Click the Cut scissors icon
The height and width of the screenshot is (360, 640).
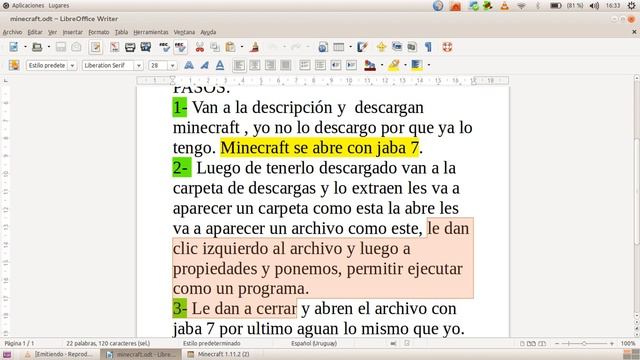(x=200, y=47)
